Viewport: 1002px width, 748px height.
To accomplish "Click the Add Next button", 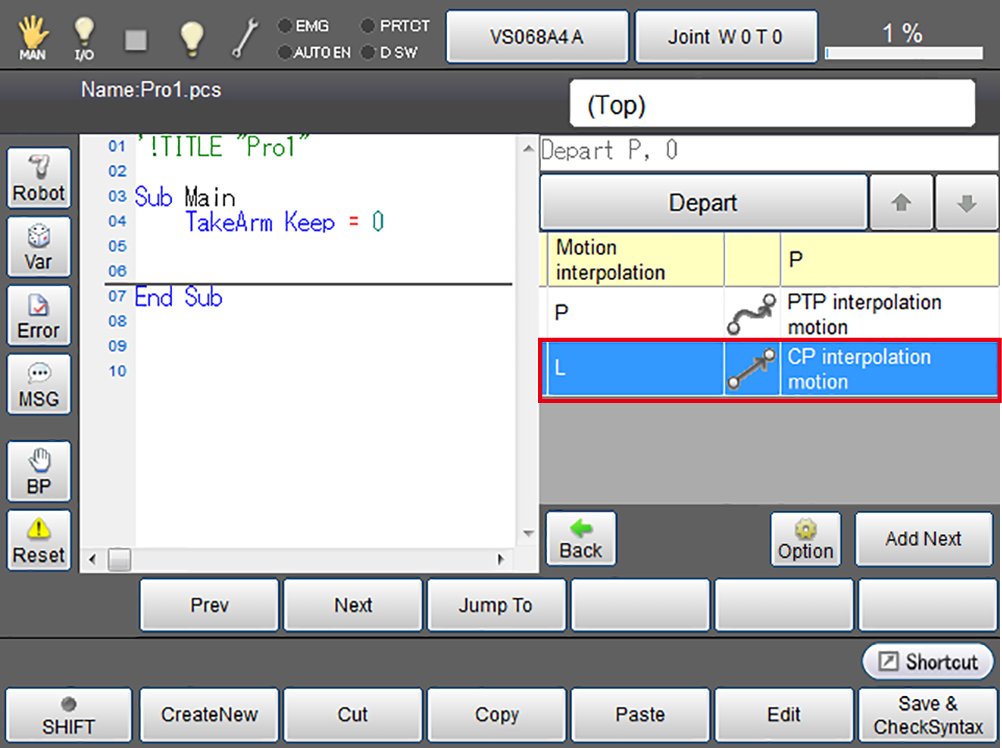I will pos(923,539).
